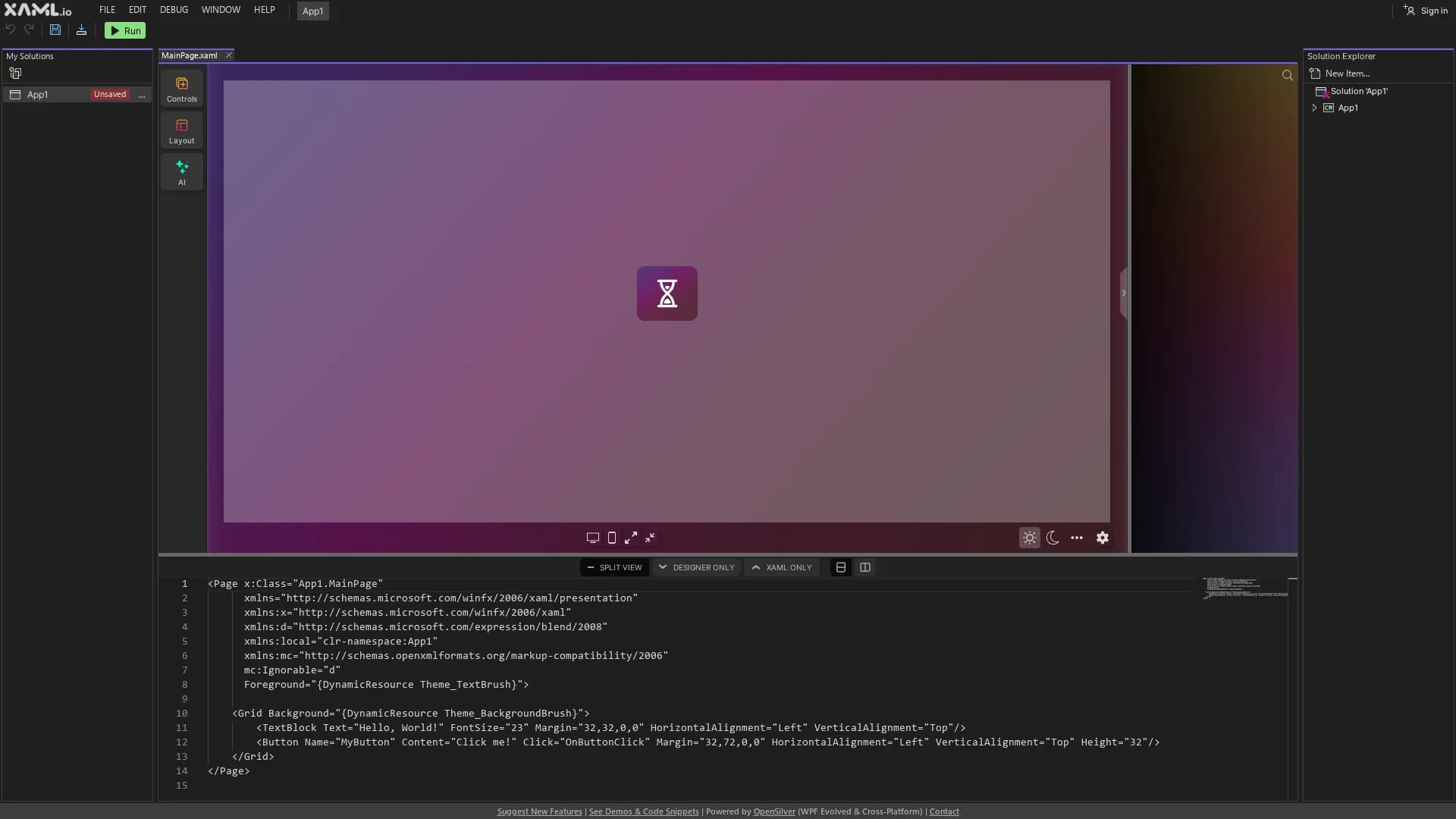Click Sign in link
This screenshot has width=1456, height=819.
pos(1425,11)
